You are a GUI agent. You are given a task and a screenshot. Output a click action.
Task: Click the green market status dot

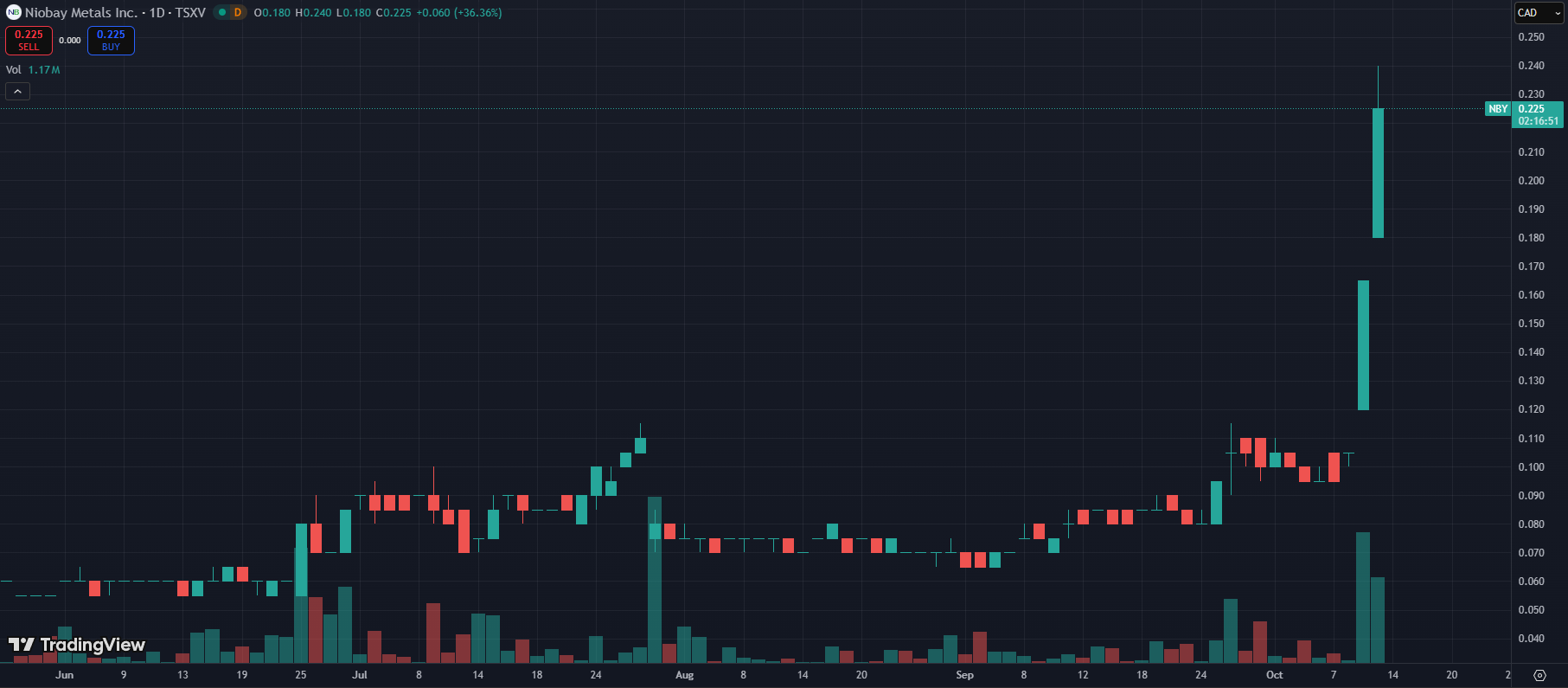click(x=222, y=13)
